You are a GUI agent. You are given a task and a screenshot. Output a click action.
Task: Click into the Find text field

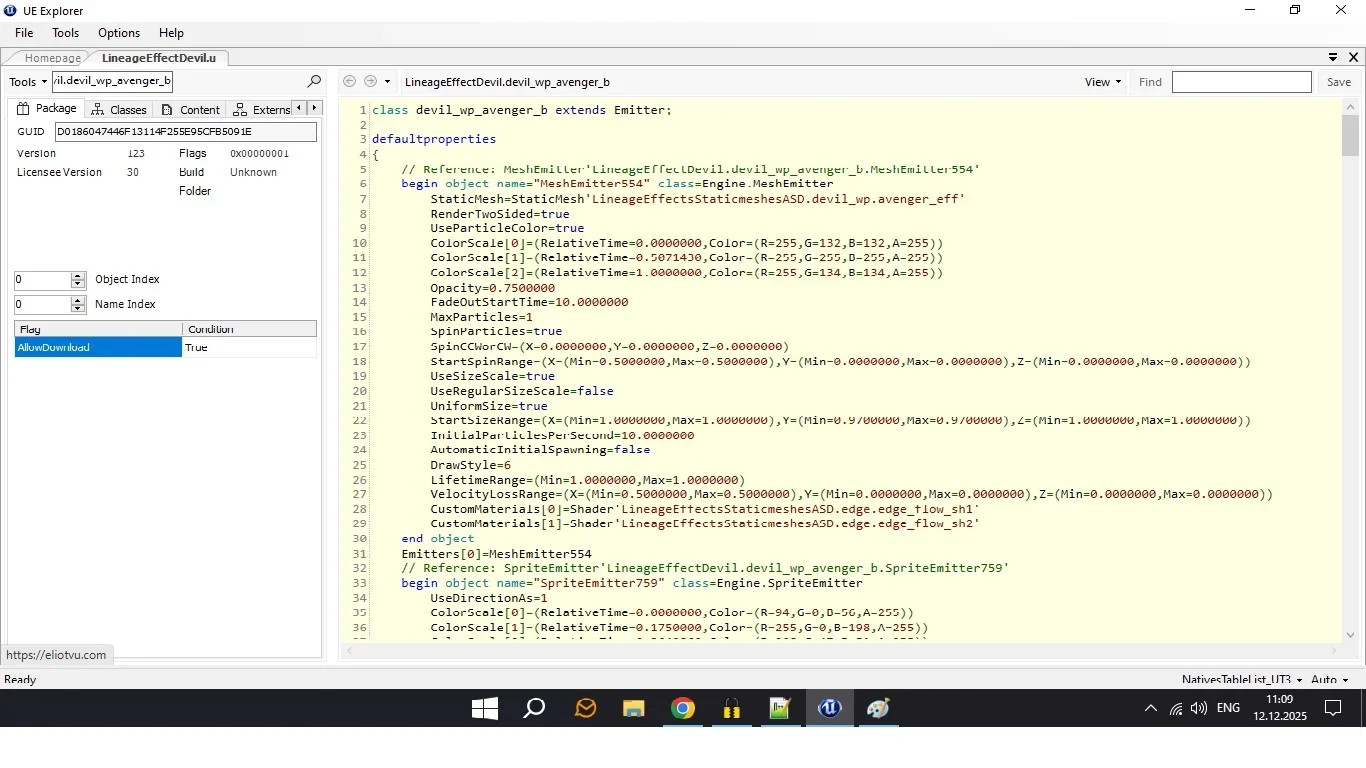[1241, 82]
